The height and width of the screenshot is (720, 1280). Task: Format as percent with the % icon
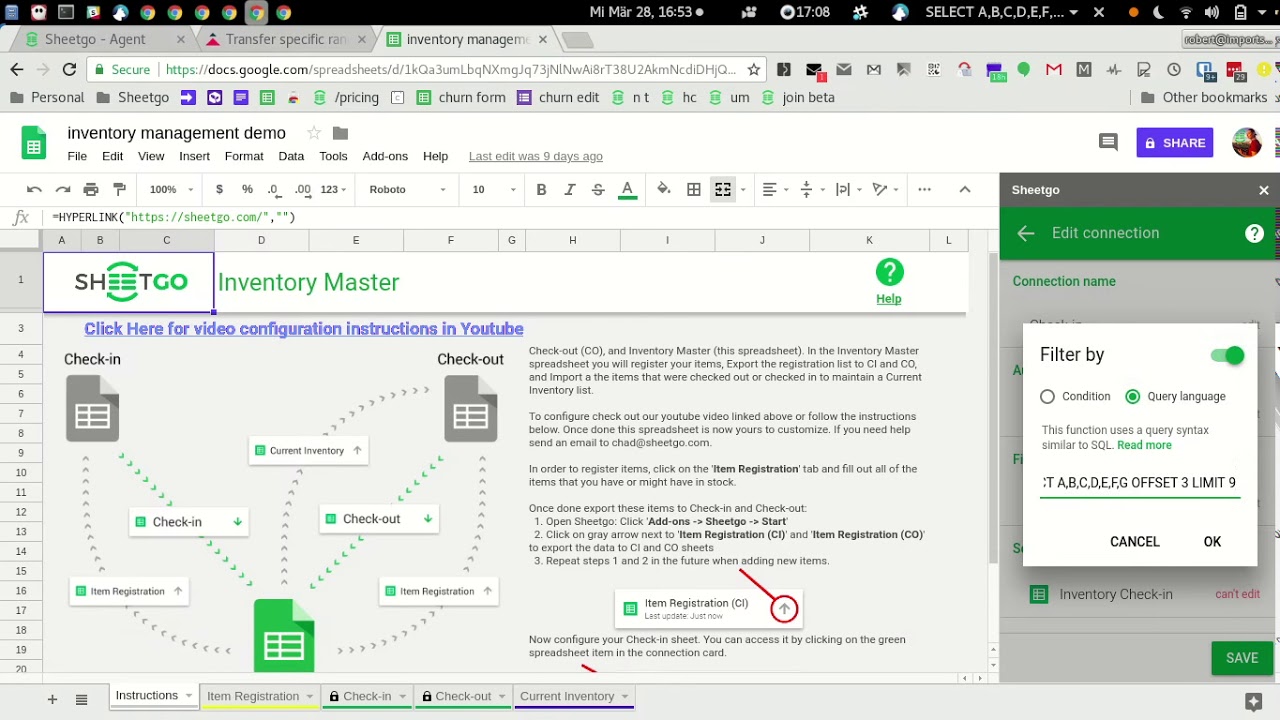coord(247,189)
